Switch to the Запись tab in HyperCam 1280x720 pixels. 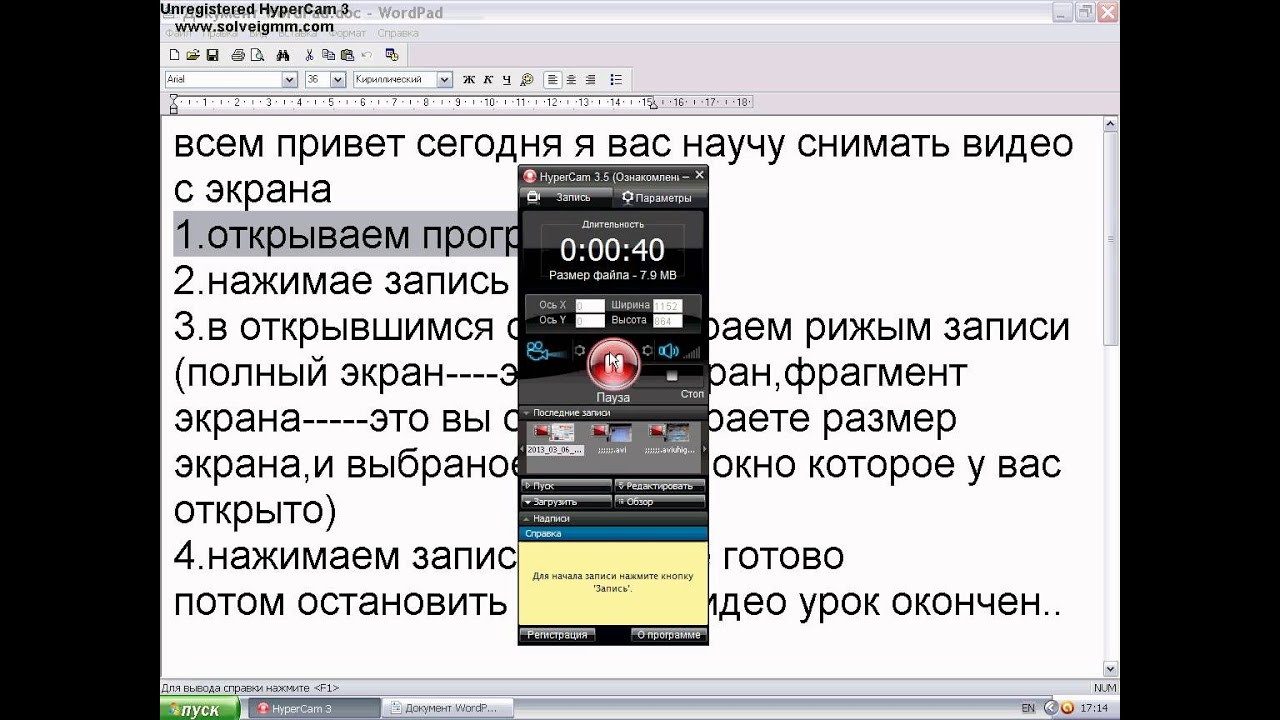[565, 197]
